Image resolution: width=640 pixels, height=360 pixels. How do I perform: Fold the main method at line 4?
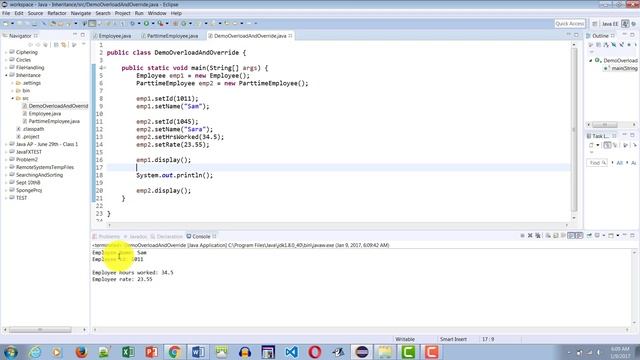pyautogui.click(x=104, y=68)
